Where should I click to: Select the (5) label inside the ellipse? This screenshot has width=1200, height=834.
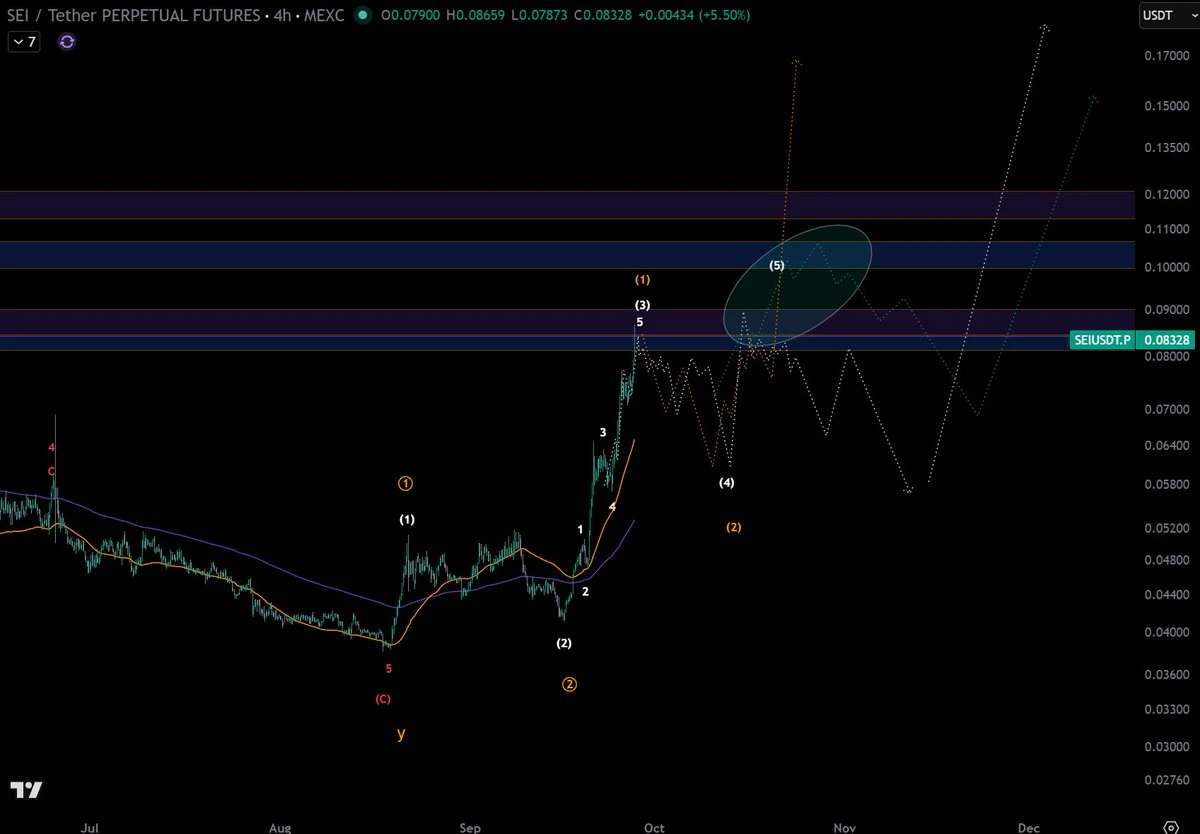pos(777,265)
